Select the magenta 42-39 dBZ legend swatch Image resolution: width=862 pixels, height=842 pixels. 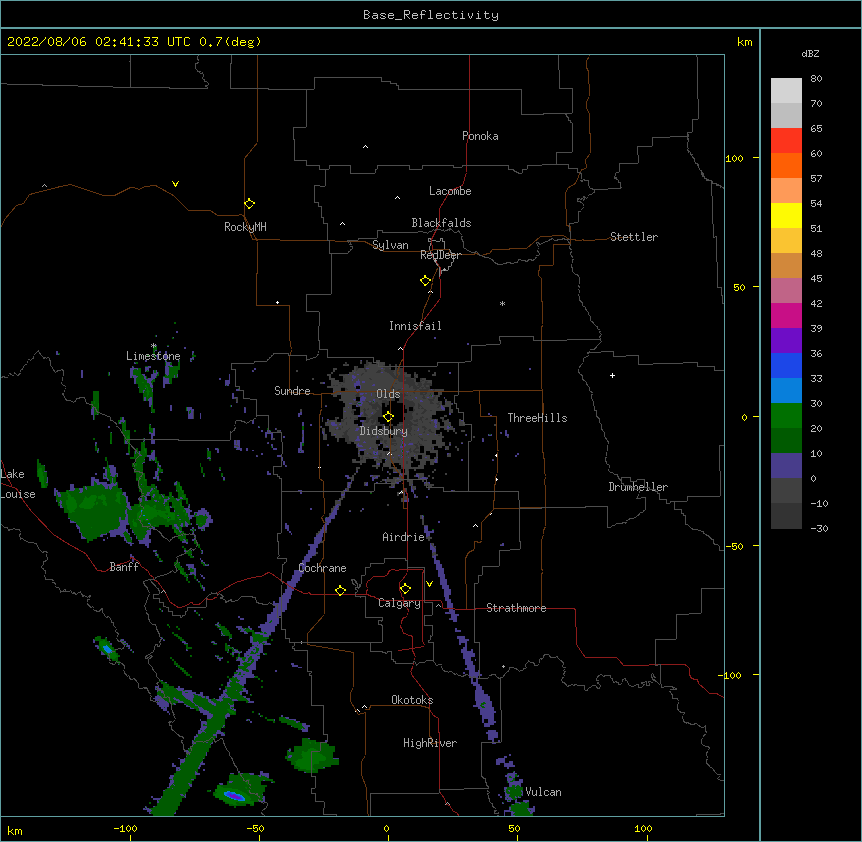pos(786,315)
